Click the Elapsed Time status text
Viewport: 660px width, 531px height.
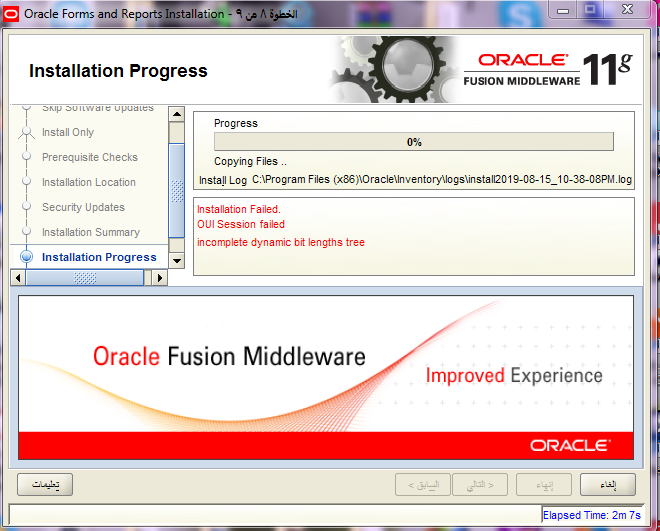pyautogui.click(x=591, y=515)
